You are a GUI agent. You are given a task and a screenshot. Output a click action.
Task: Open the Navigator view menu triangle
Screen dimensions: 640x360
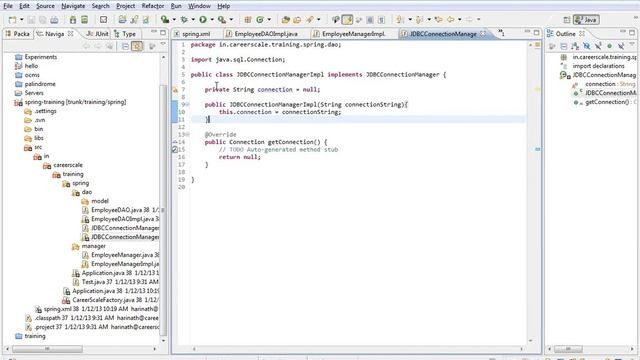(x=163, y=44)
